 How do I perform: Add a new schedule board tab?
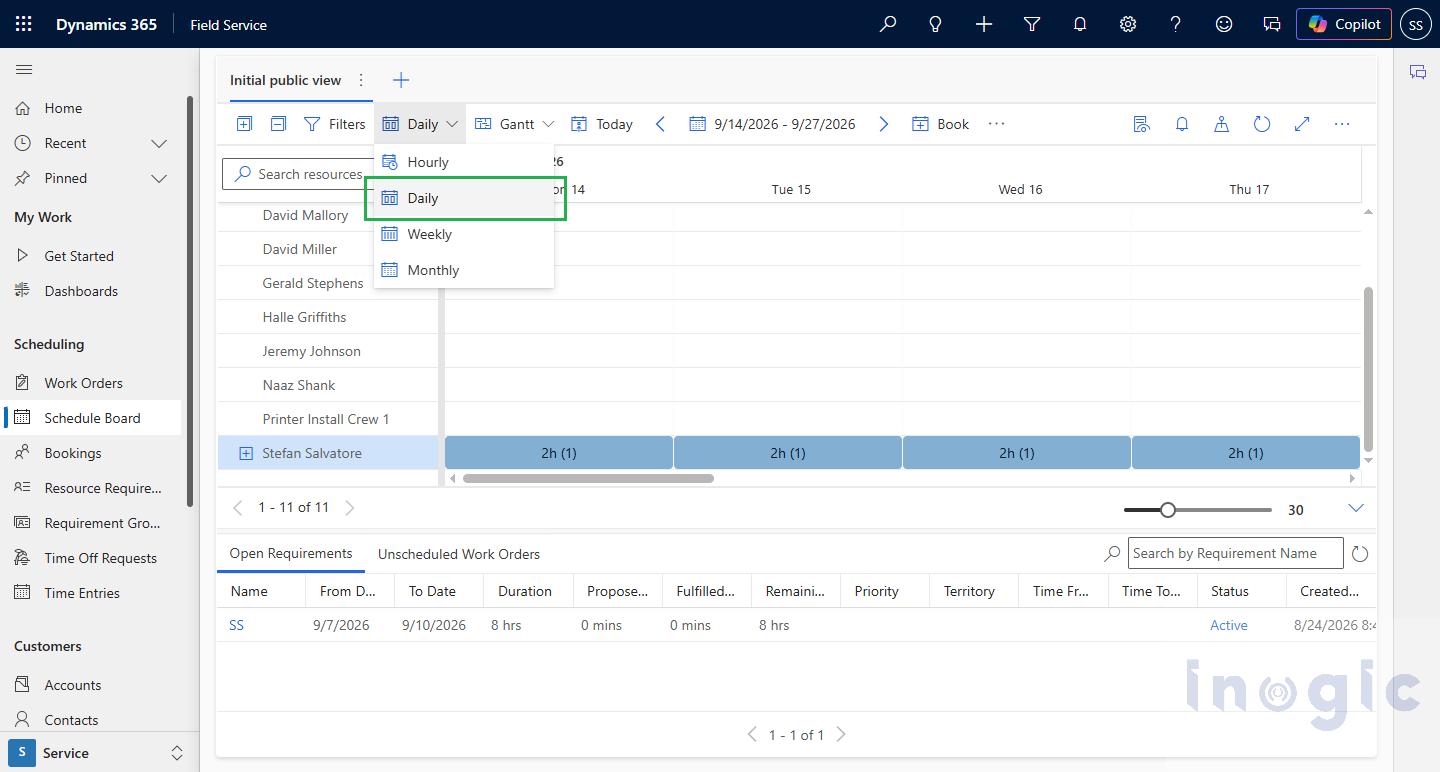[x=401, y=80]
